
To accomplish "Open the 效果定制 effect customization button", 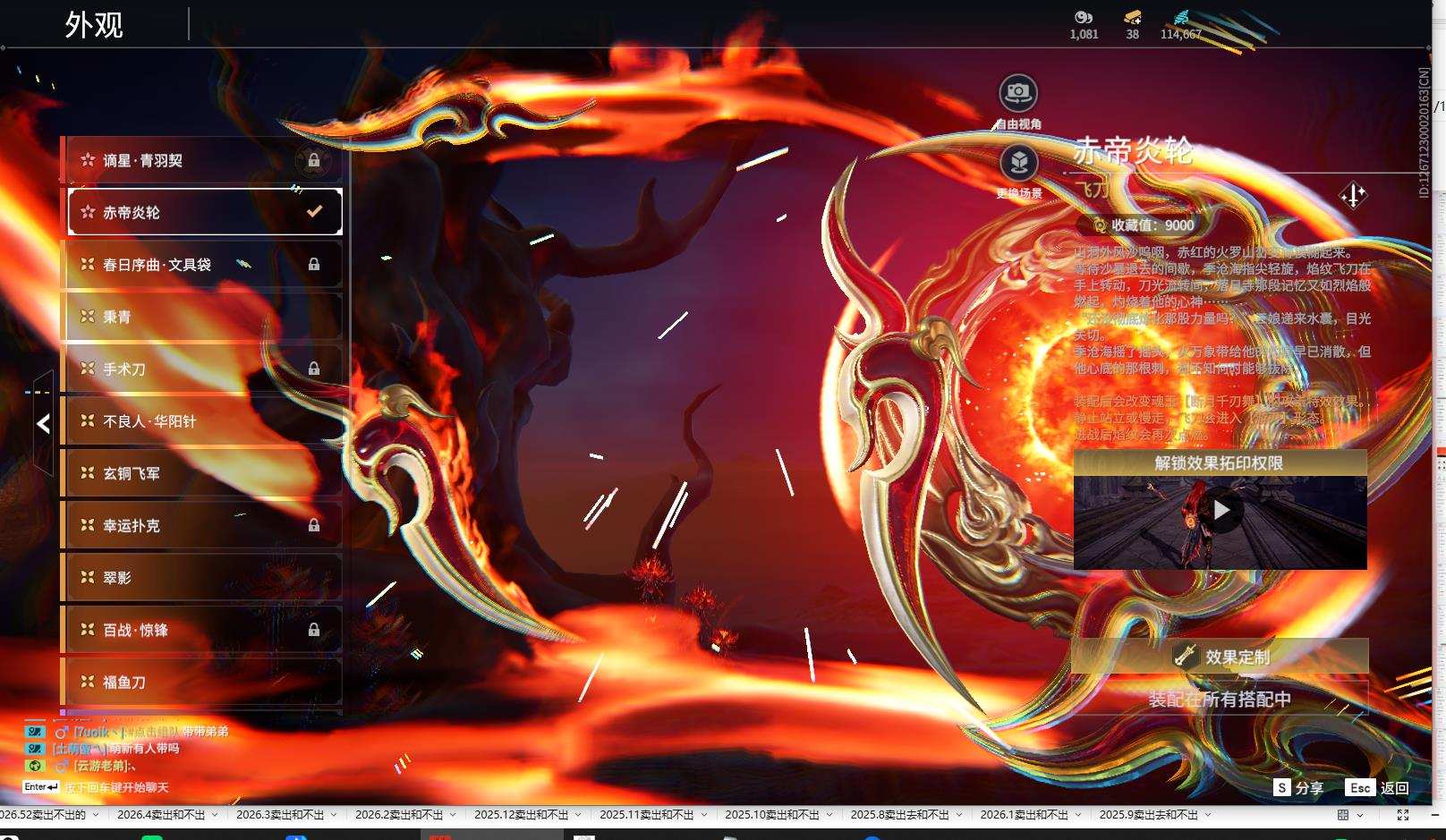I will (x=1221, y=656).
